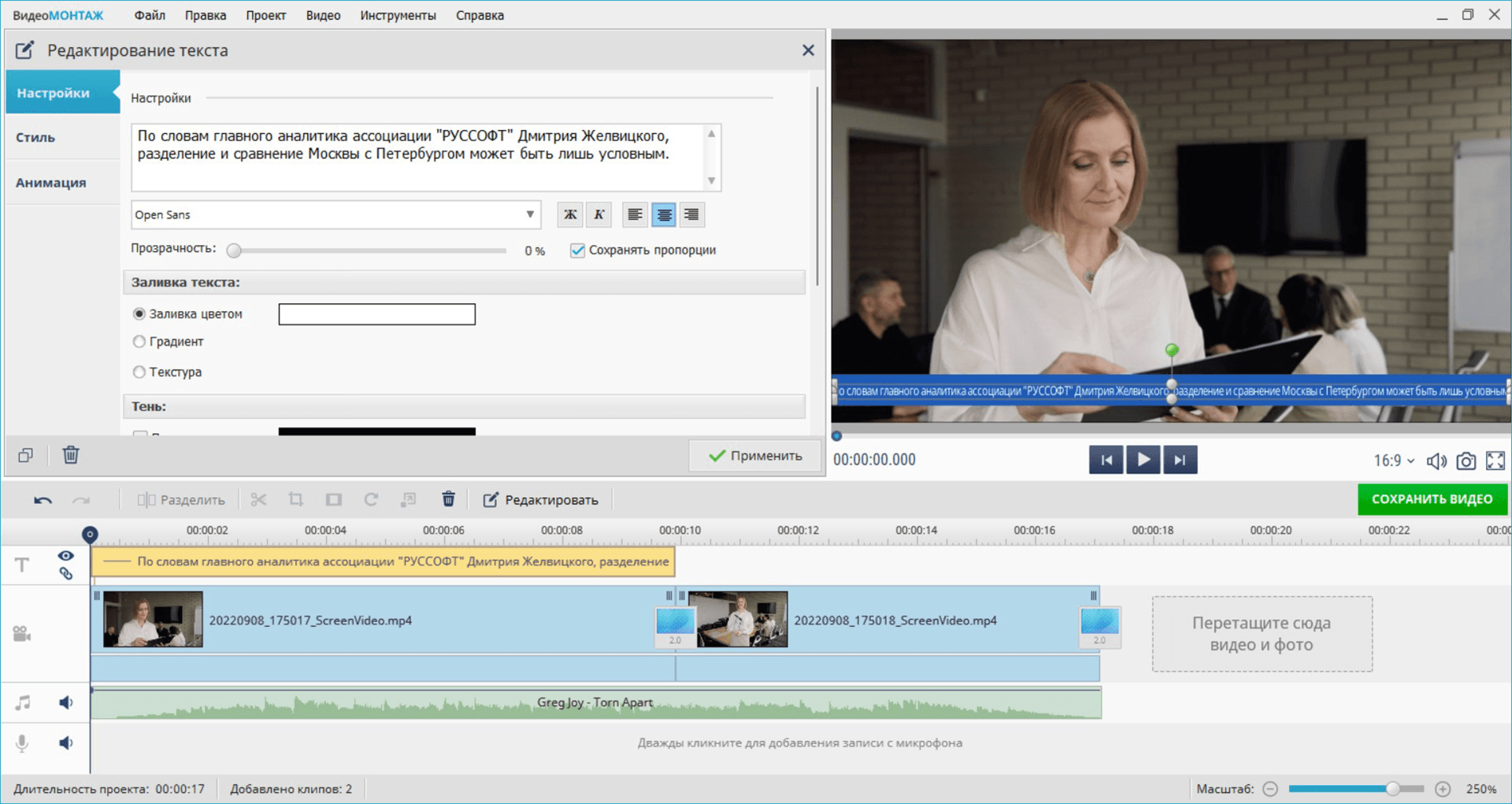Viewport: 1512px width, 804px height.
Task: Select the Градиент fill option
Action: coord(139,342)
